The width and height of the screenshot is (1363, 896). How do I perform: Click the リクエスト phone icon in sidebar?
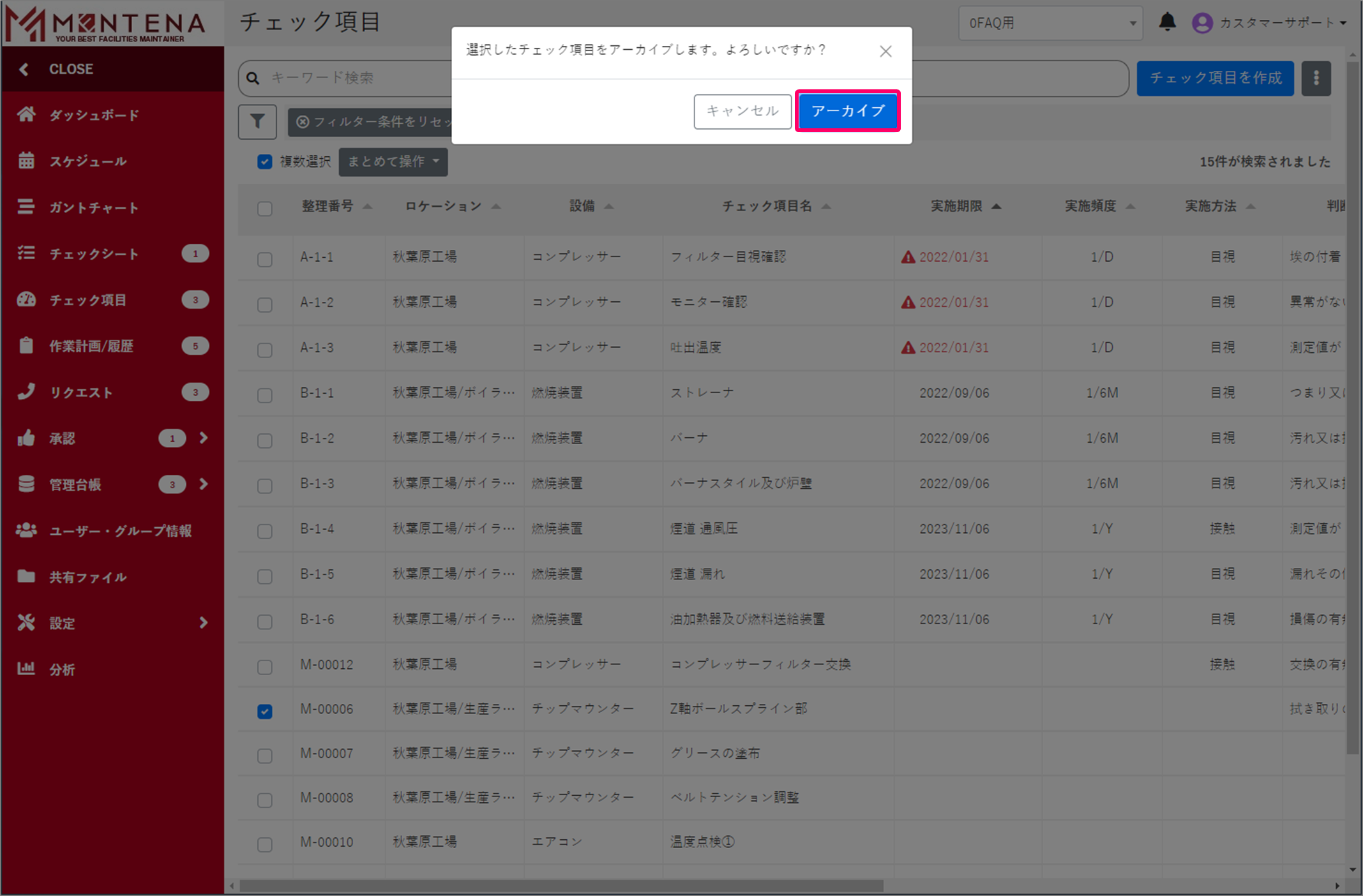point(26,392)
